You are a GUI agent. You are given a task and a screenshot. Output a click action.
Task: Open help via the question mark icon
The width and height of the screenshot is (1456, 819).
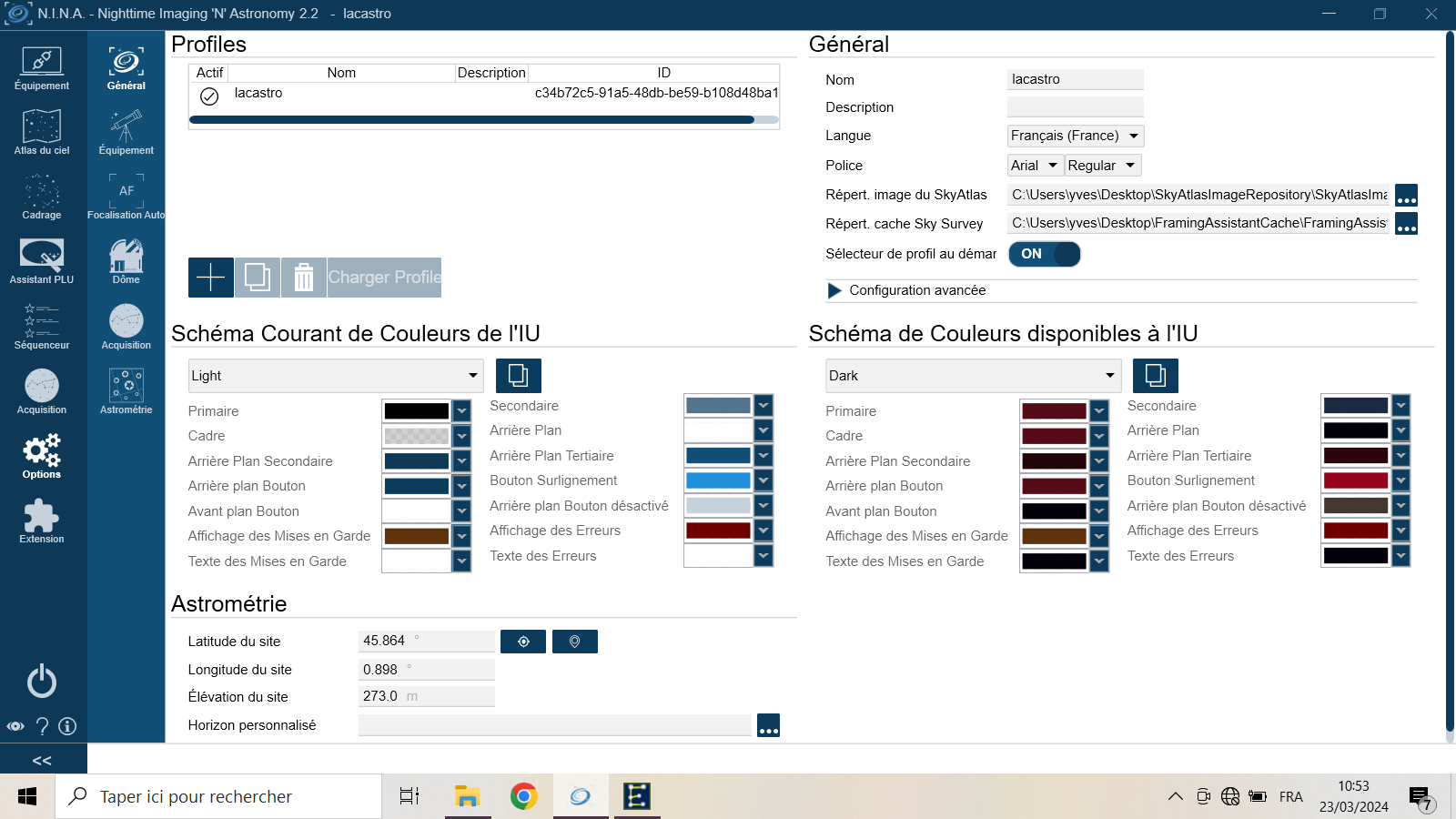(x=42, y=726)
